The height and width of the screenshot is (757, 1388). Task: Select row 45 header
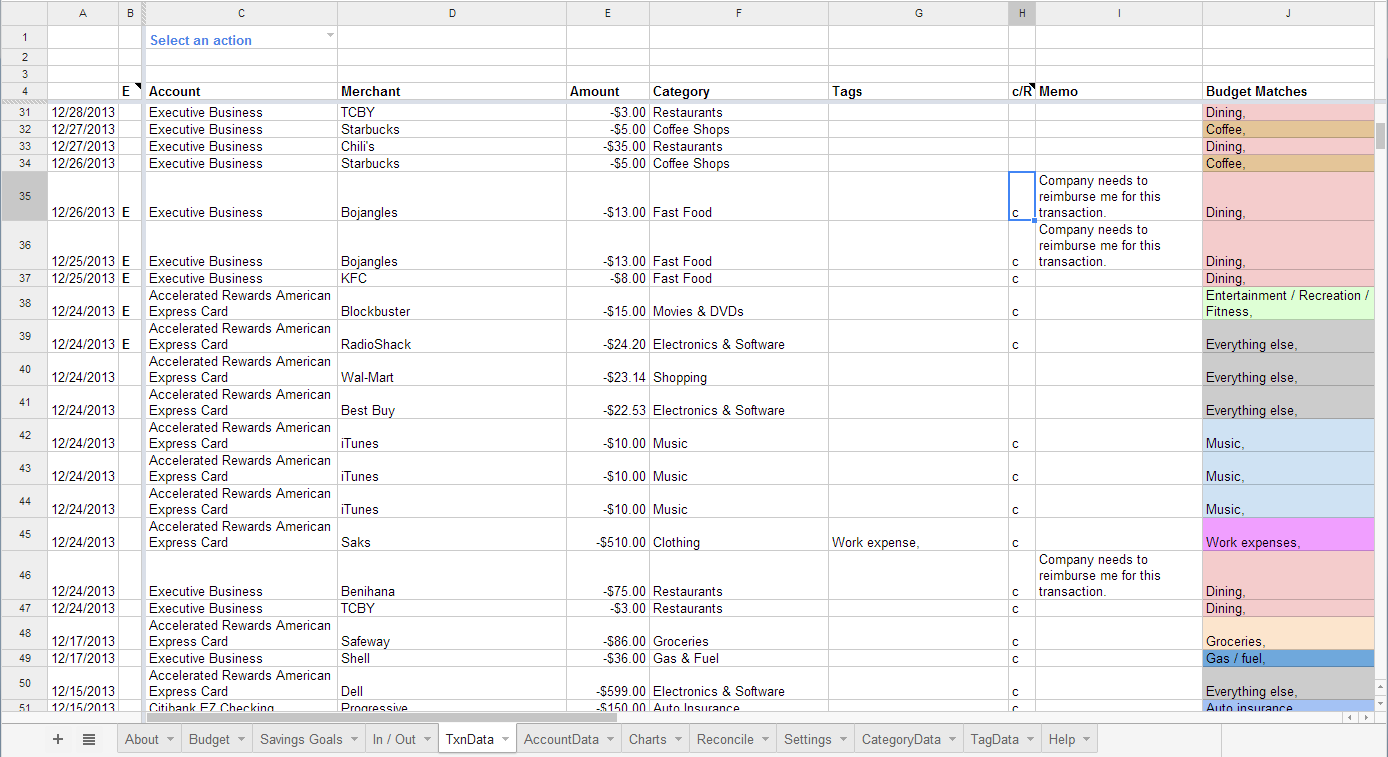(24, 534)
